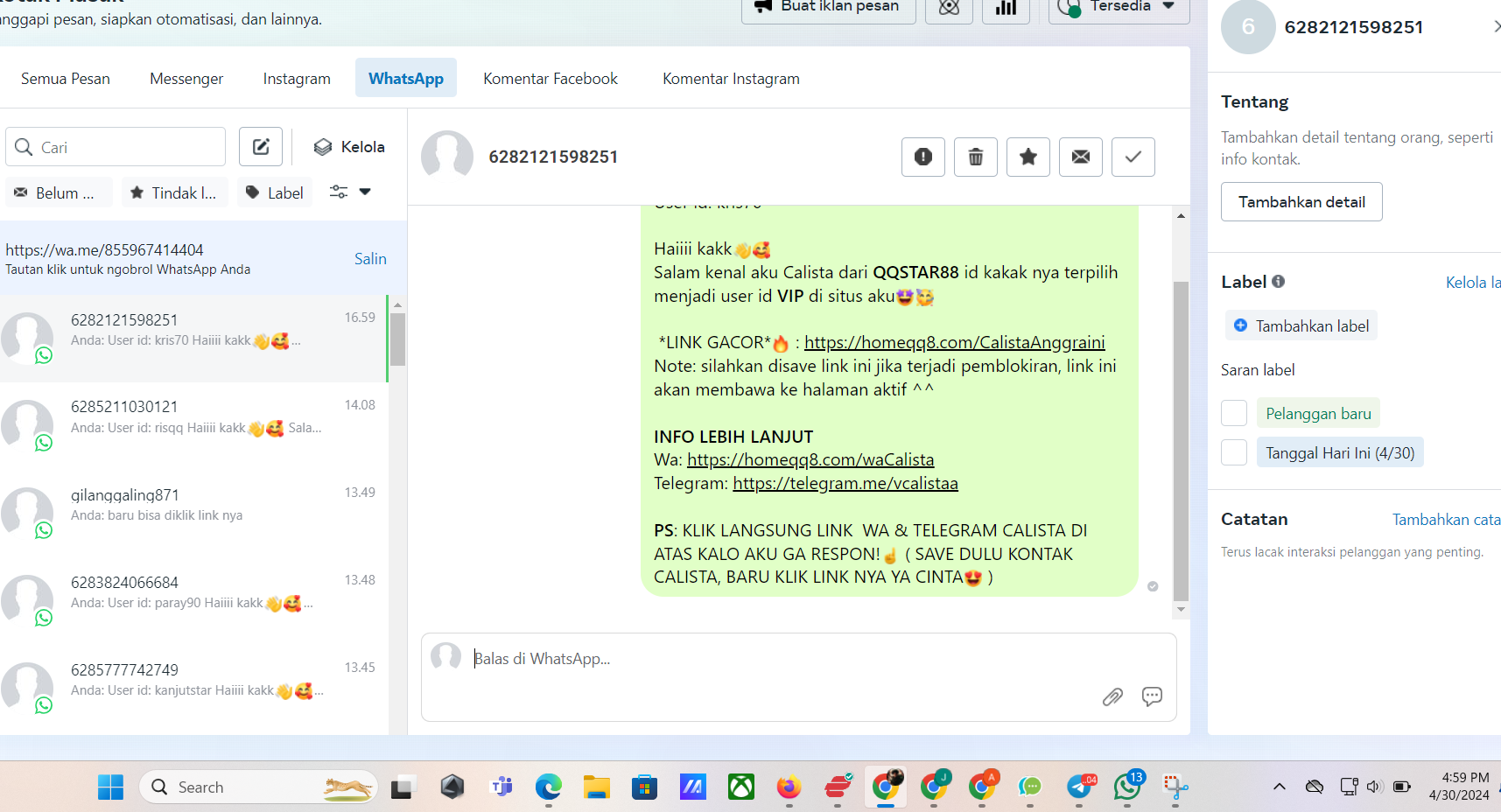
Task: Click Salin to copy WhatsApp link
Action: 370,259
